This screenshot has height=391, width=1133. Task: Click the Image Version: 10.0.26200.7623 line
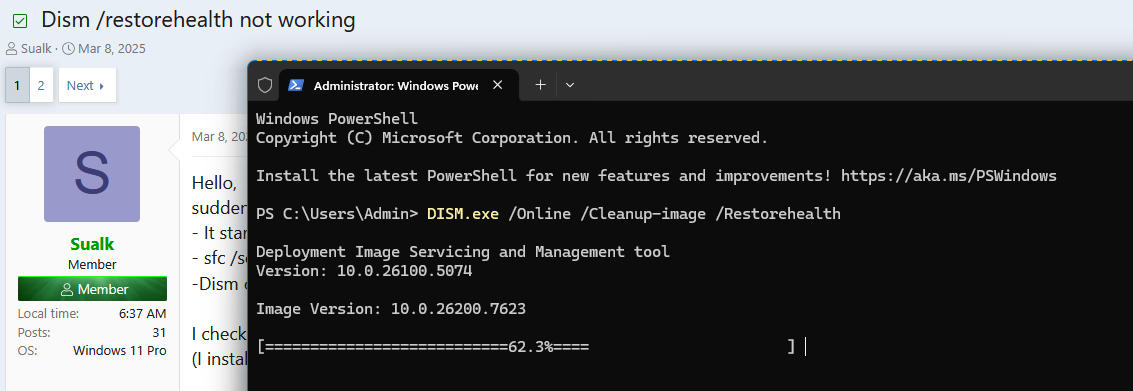(x=391, y=309)
